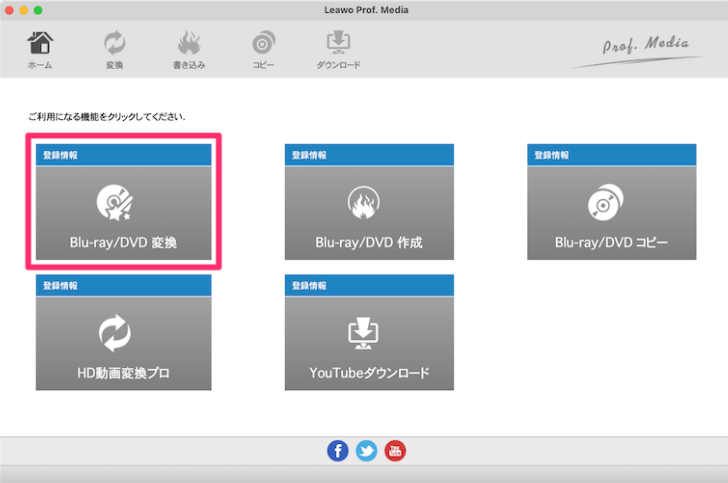Viewport: 728px width, 483px height.
Task: Click 登録情報 above HD動画変換プロ
Action: tap(60, 286)
